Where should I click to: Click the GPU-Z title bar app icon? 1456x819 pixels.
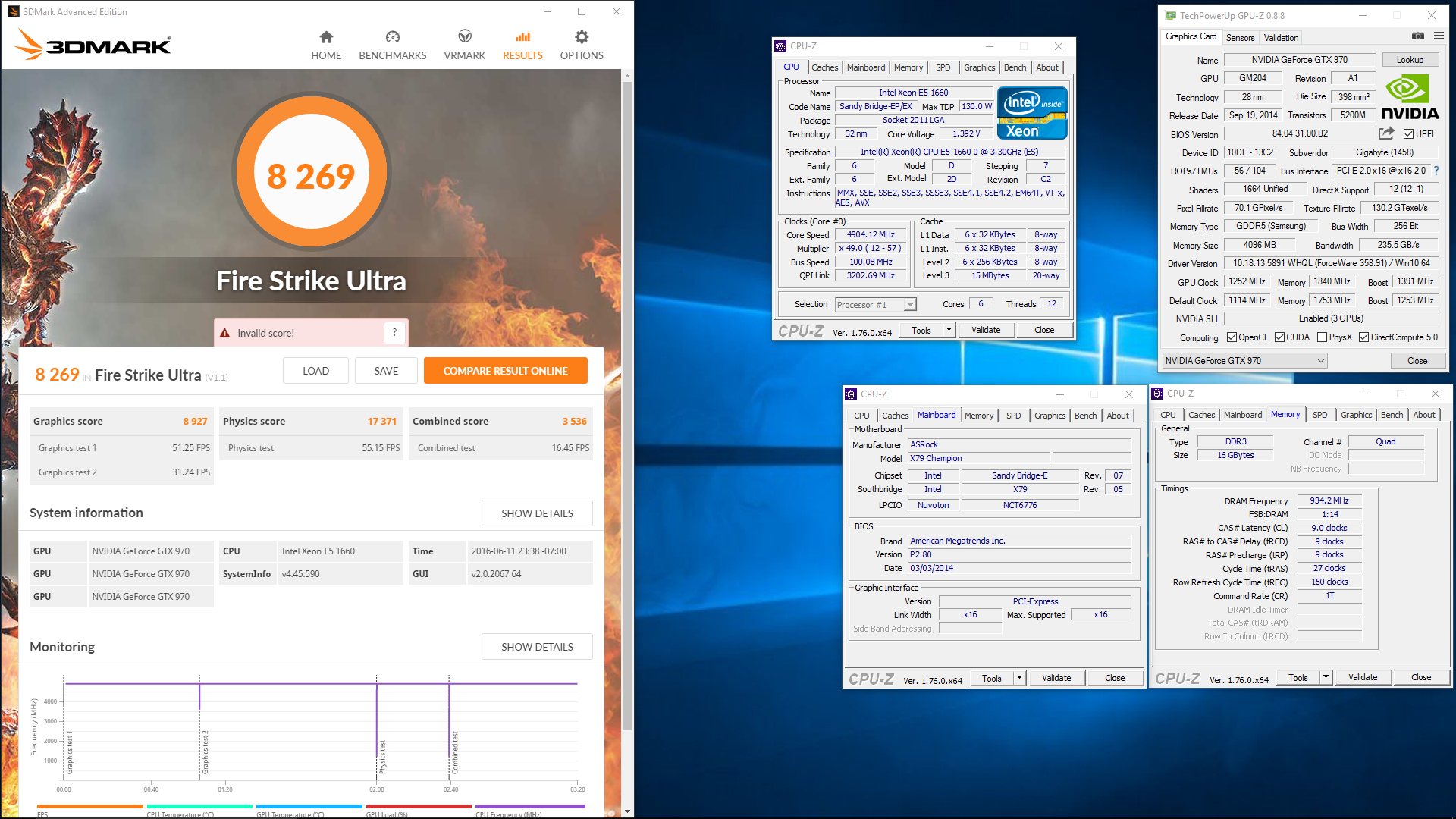[x=1170, y=15]
